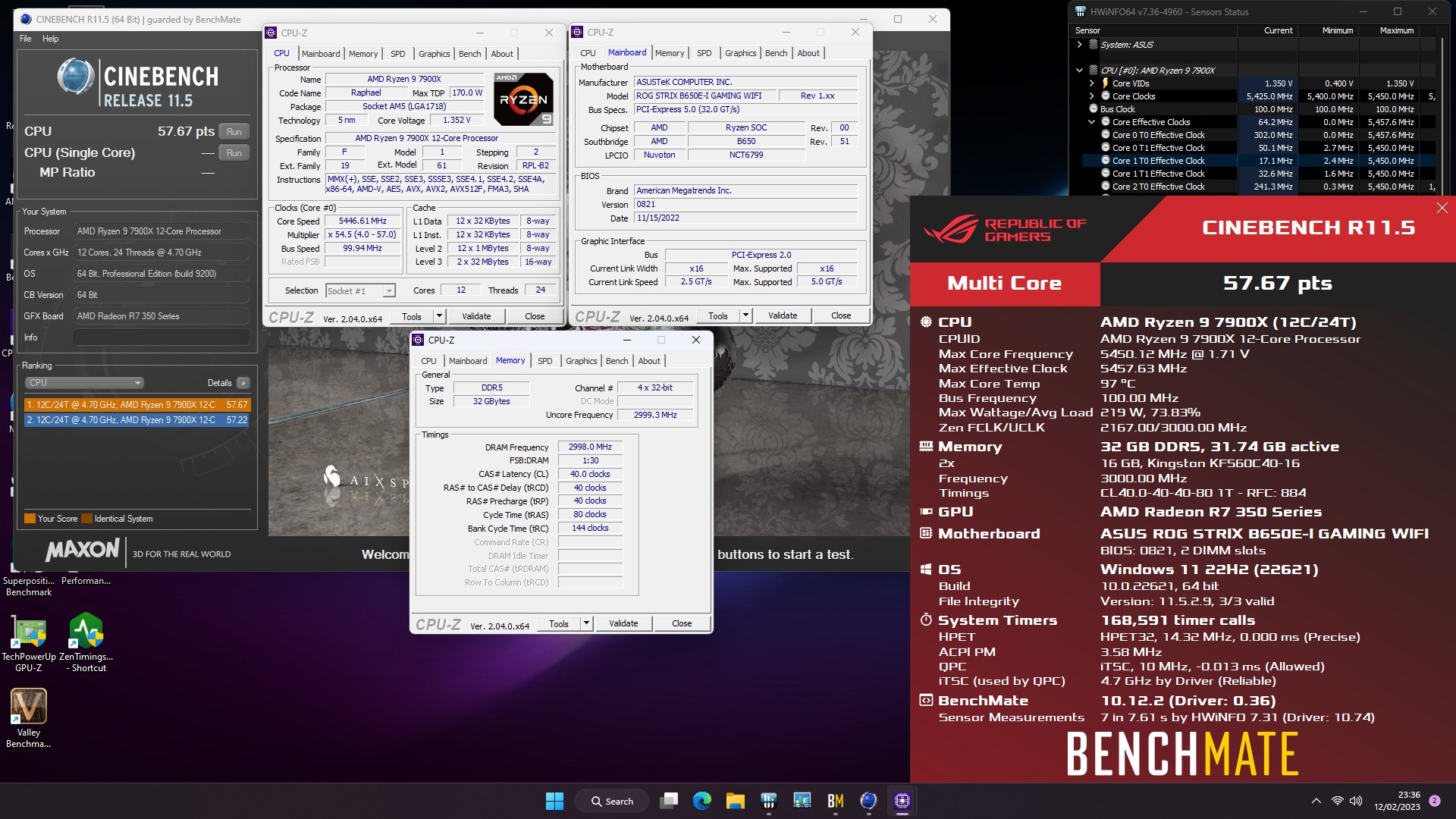Image resolution: width=1456 pixels, height=819 pixels.
Task: Select ranking entry 1 with score 57.67
Action: pyautogui.click(x=136, y=405)
